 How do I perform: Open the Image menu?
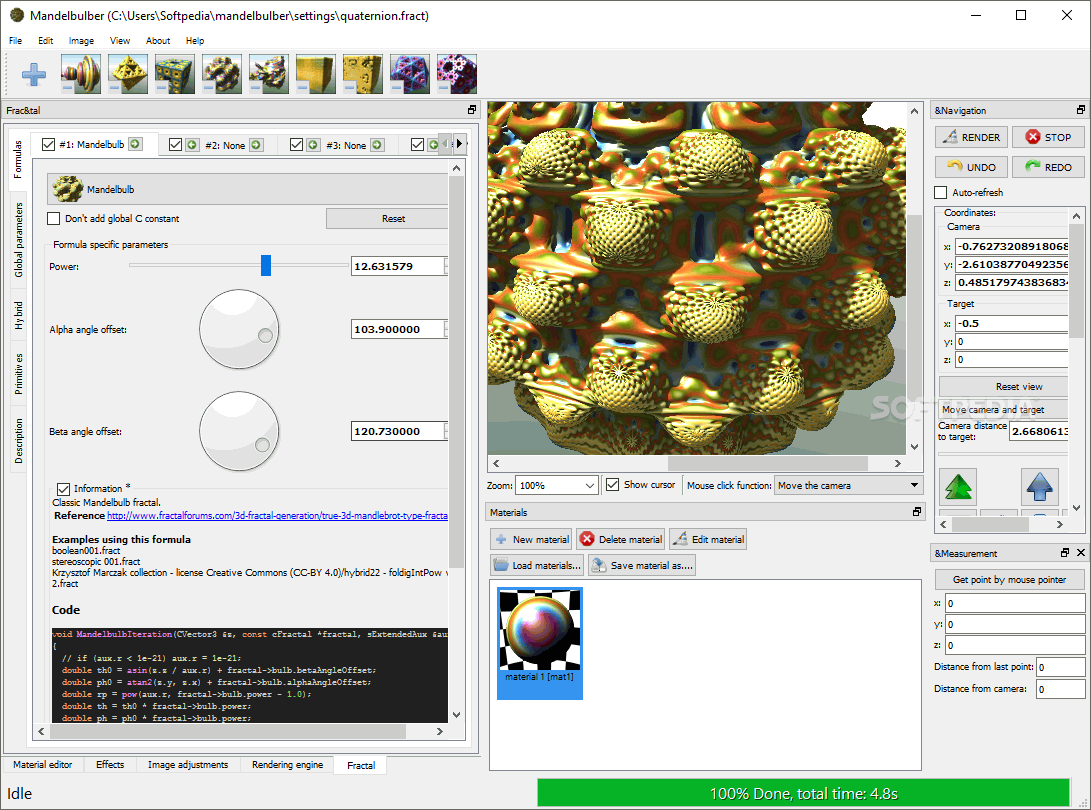[x=81, y=40]
